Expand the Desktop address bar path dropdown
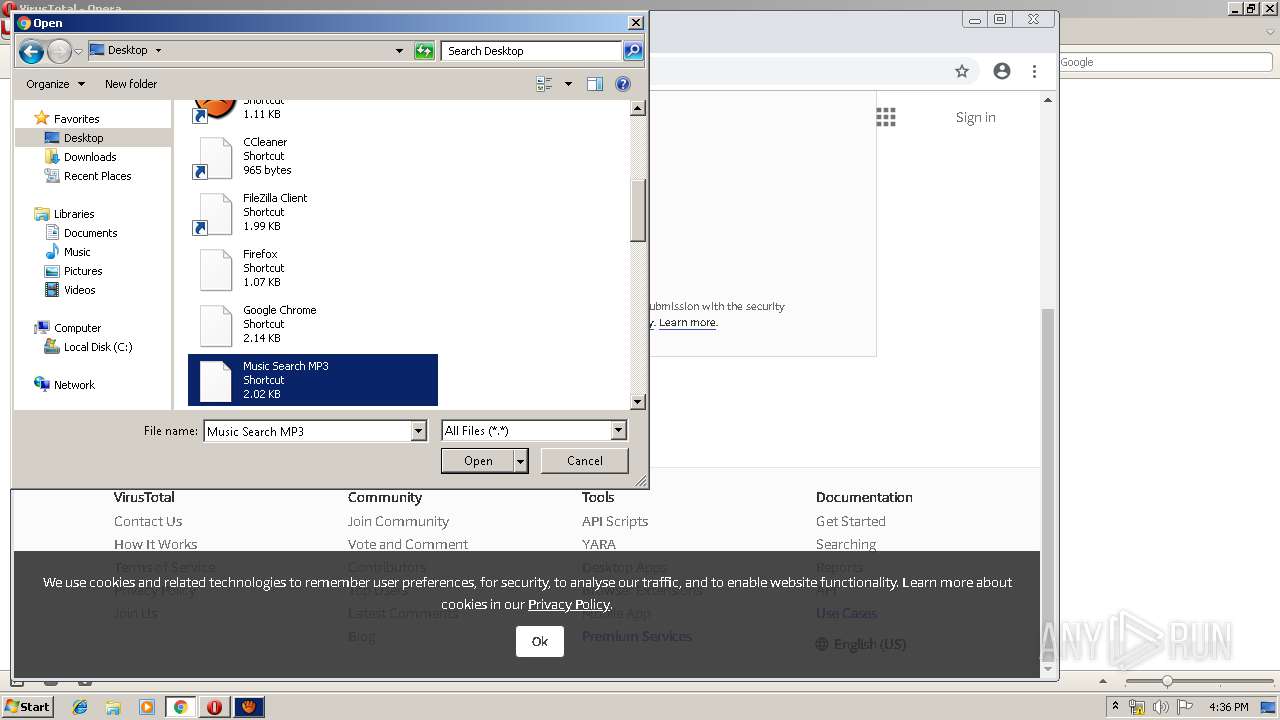The height and width of the screenshot is (720, 1280). [158, 50]
